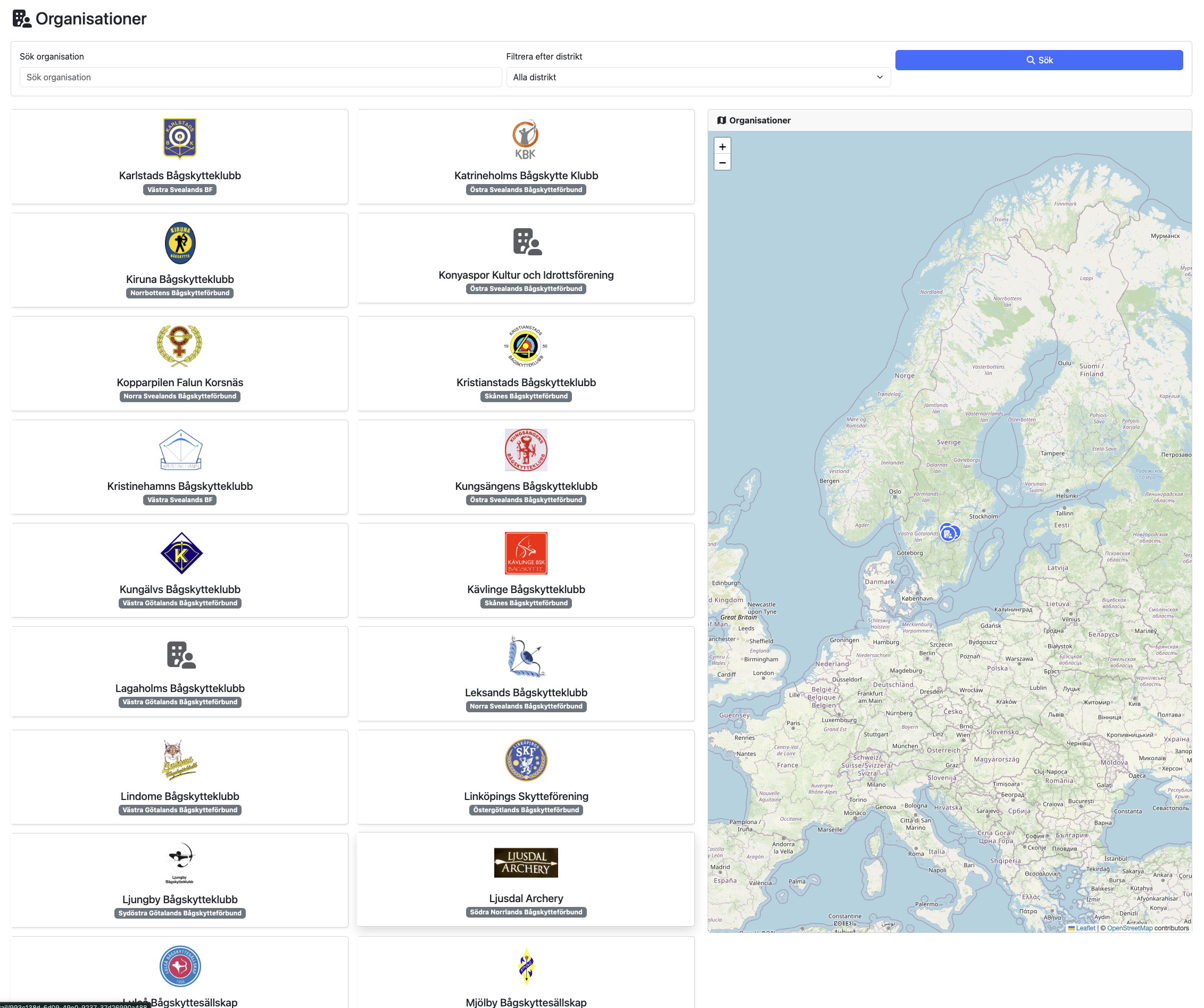Viewport: 1204px width, 1008px height.
Task: Open the Leaflet attribution link
Action: (1085, 928)
